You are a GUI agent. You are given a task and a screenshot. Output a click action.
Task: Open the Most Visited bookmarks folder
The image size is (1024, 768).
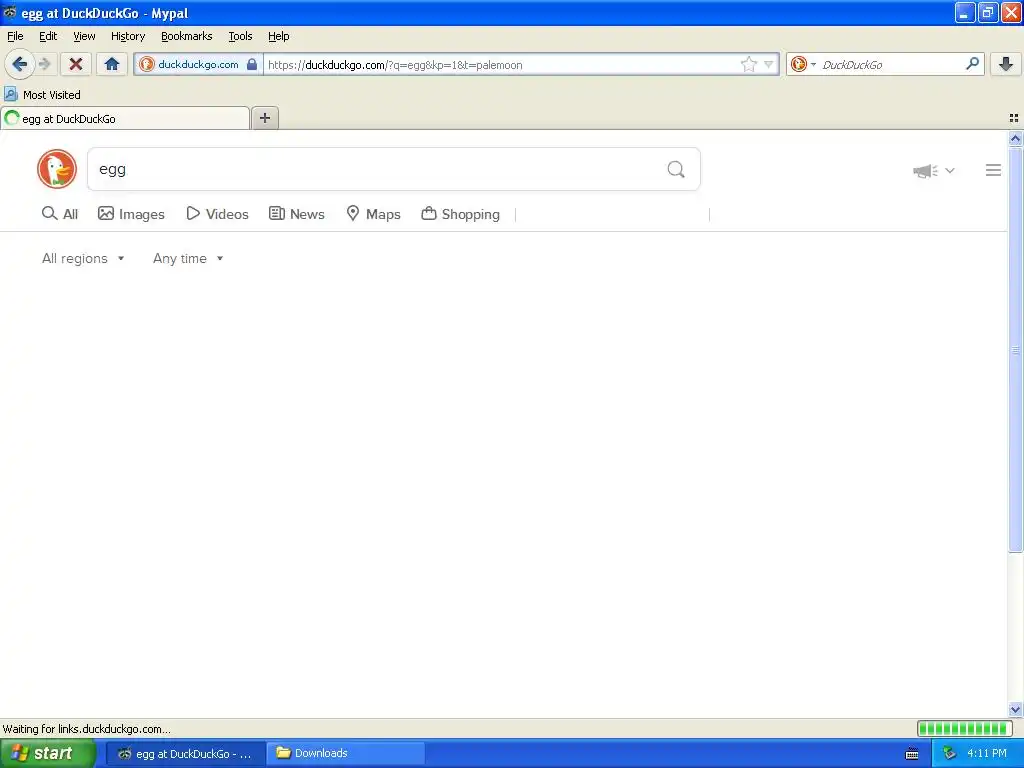point(42,95)
